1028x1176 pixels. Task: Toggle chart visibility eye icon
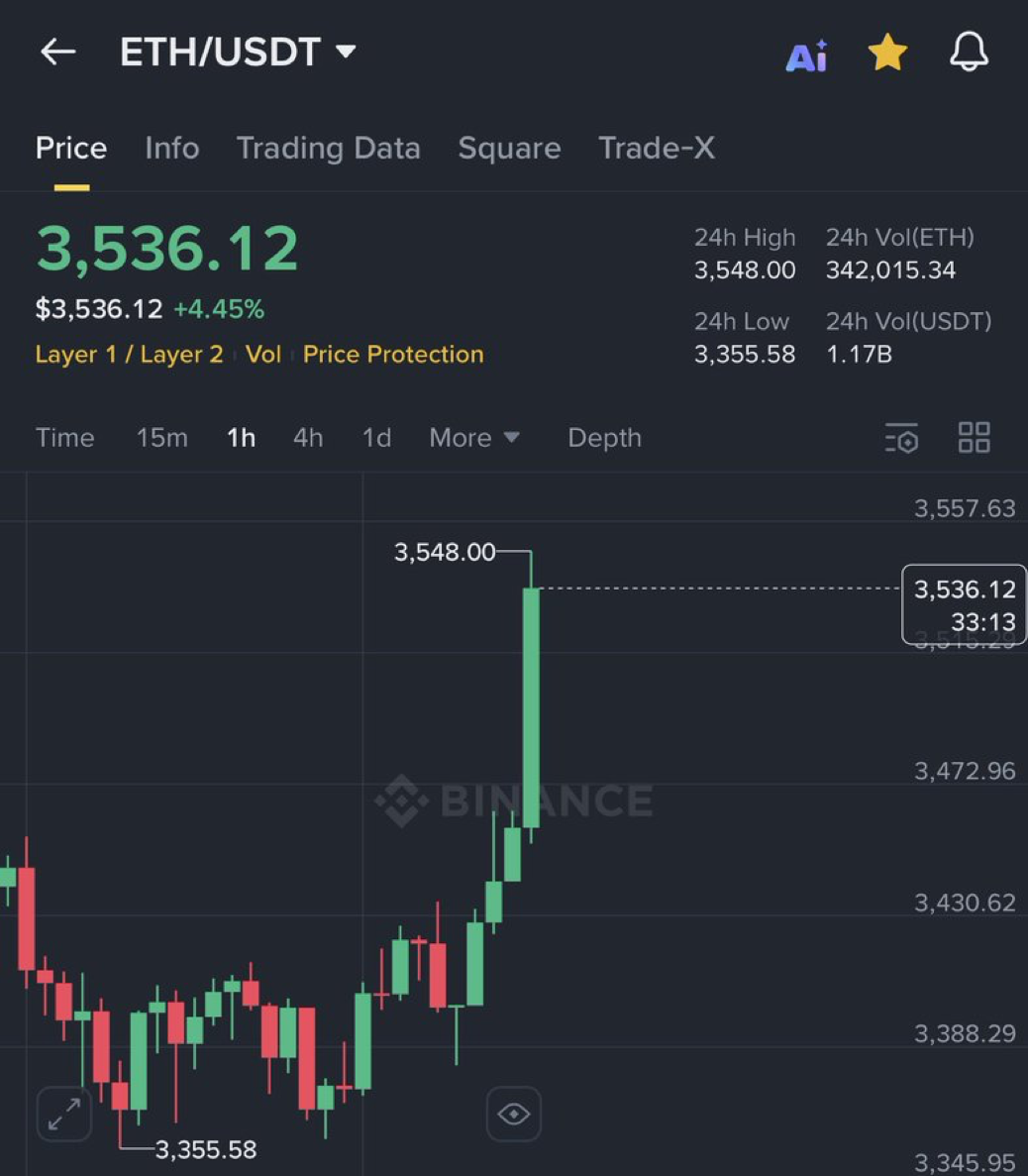coord(513,1114)
